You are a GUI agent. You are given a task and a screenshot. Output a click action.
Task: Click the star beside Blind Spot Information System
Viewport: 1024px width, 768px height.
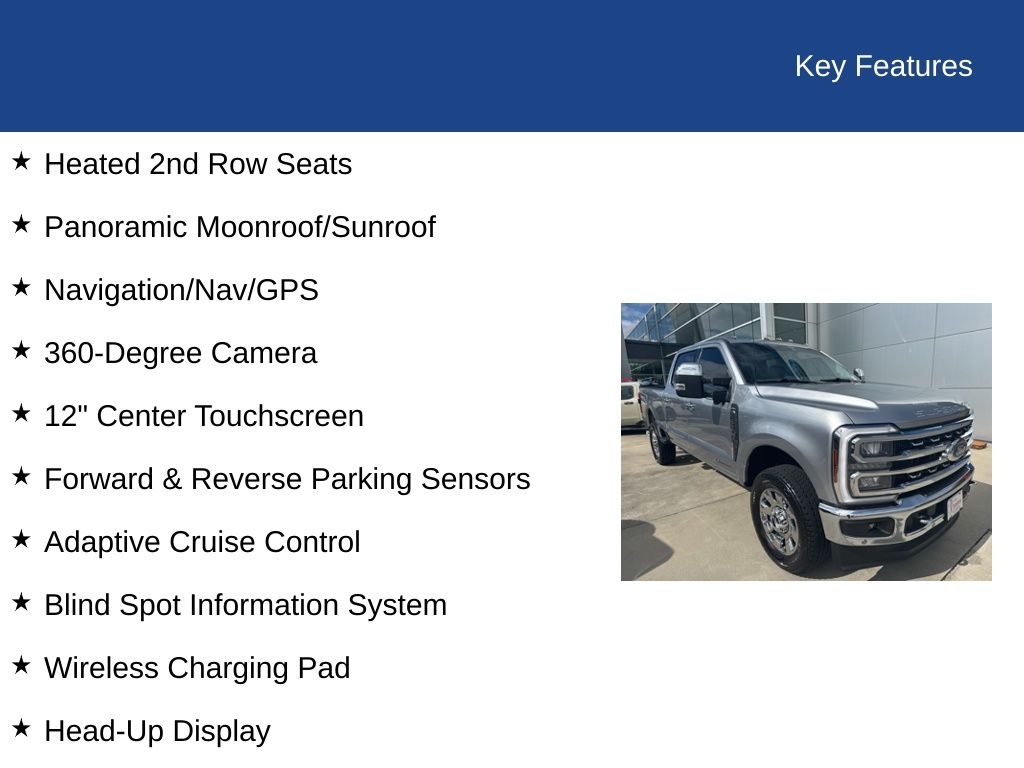tap(21, 602)
